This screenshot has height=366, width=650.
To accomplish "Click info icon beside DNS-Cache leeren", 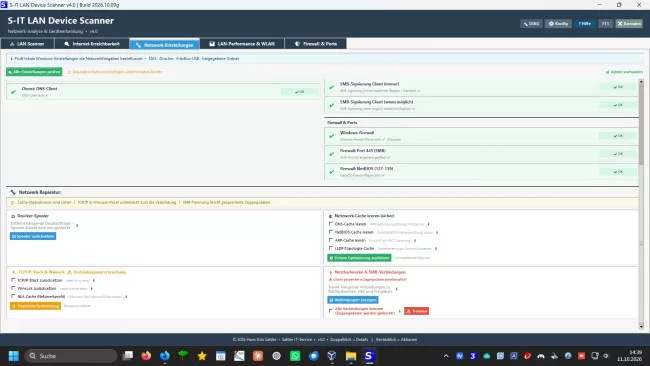I will (x=429, y=224).
